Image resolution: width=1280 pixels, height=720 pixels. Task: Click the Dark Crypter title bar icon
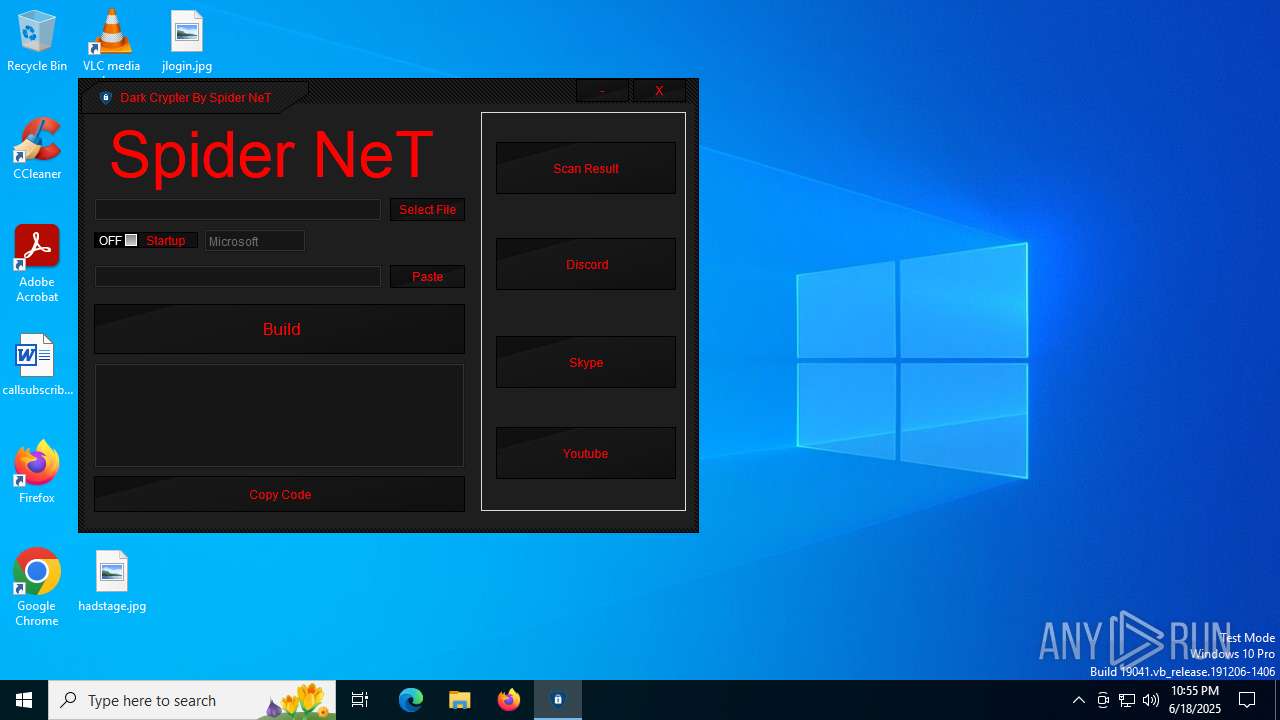coord(106,98)
